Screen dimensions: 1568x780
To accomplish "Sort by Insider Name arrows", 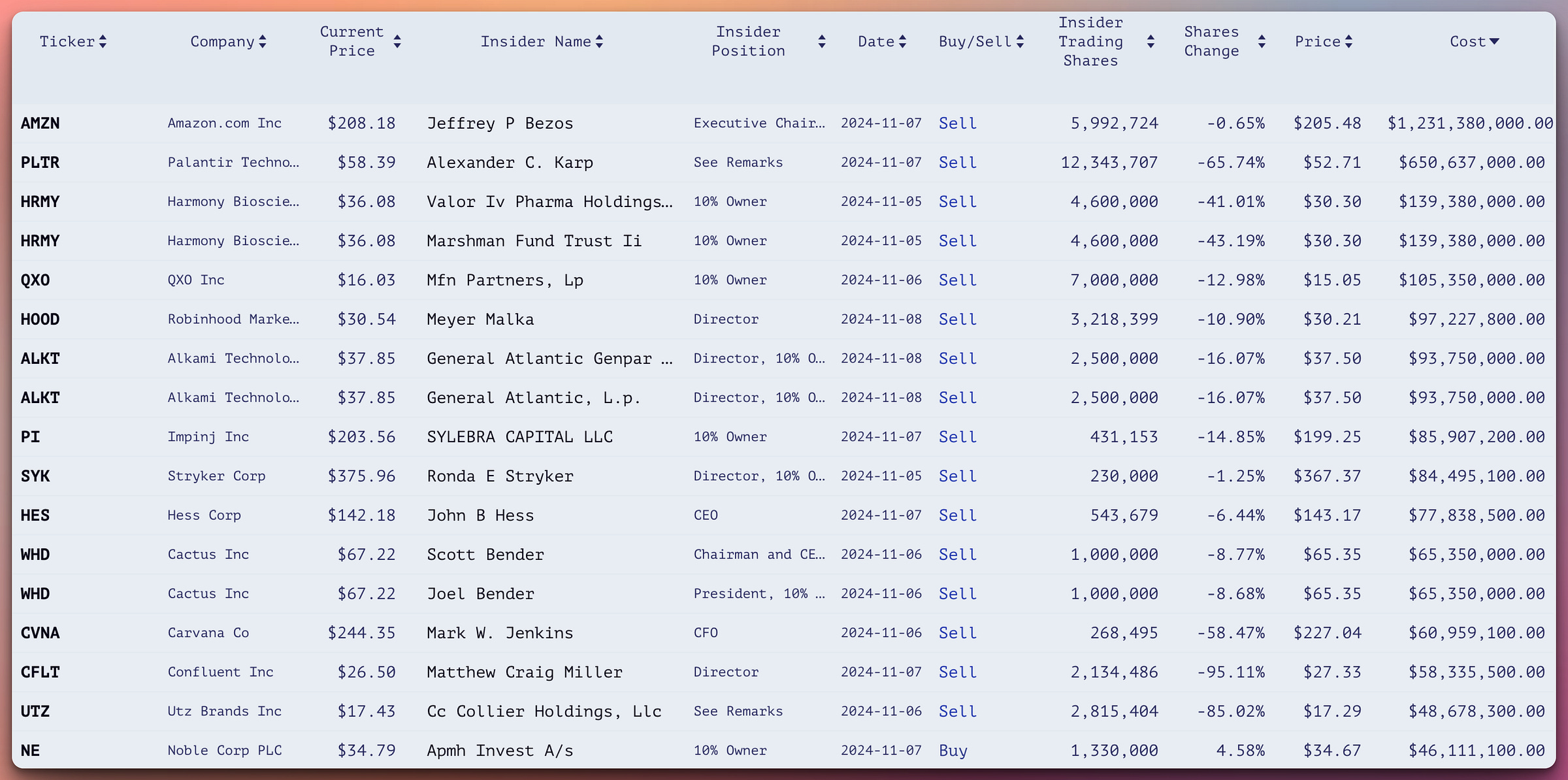I will [x=600, y=42].
